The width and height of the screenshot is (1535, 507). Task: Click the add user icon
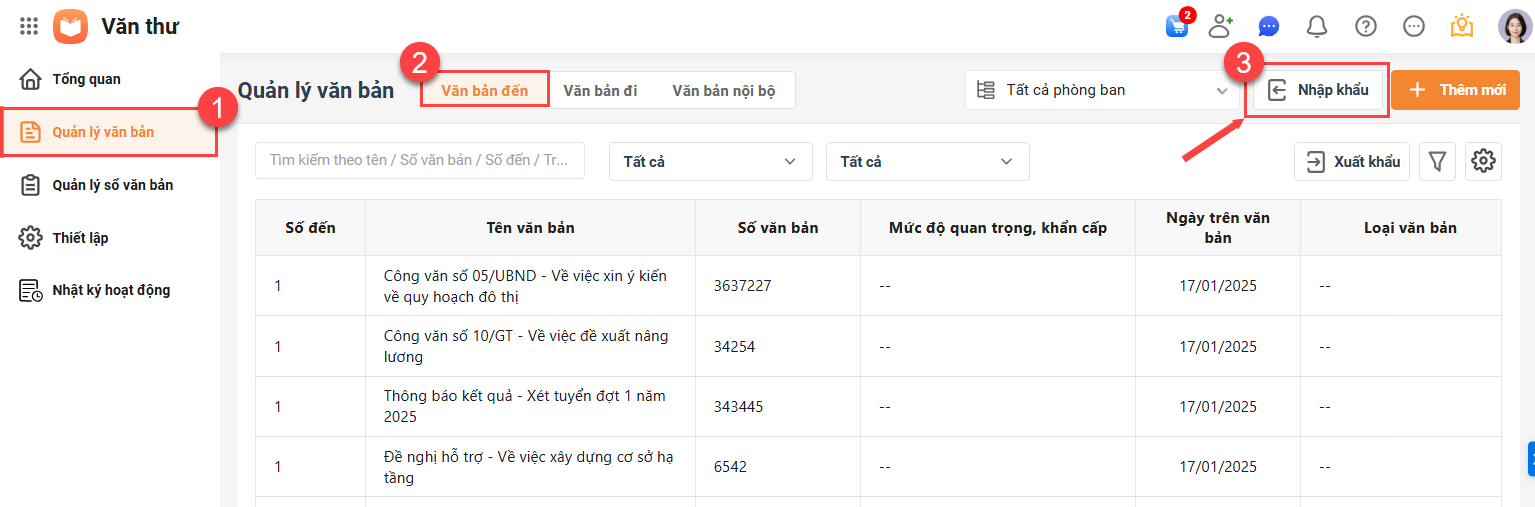[x=1221, y=27]
